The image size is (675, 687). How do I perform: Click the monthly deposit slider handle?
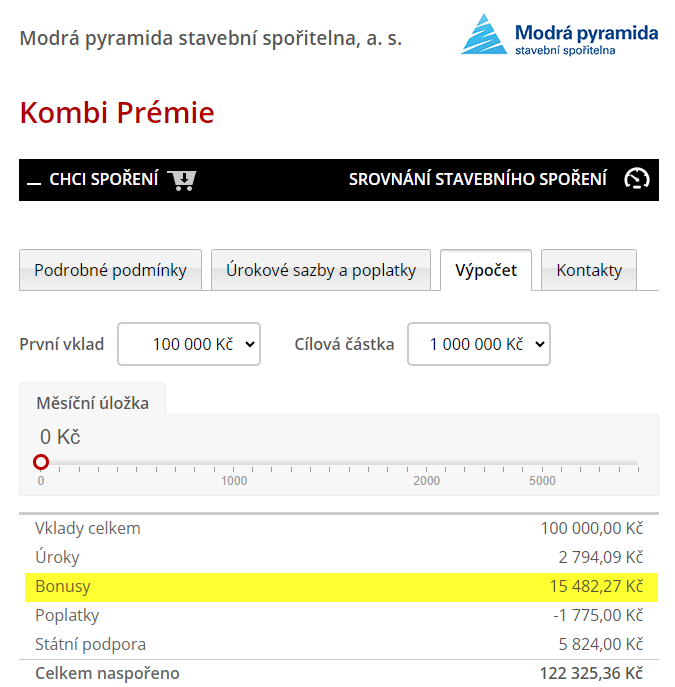41,462
